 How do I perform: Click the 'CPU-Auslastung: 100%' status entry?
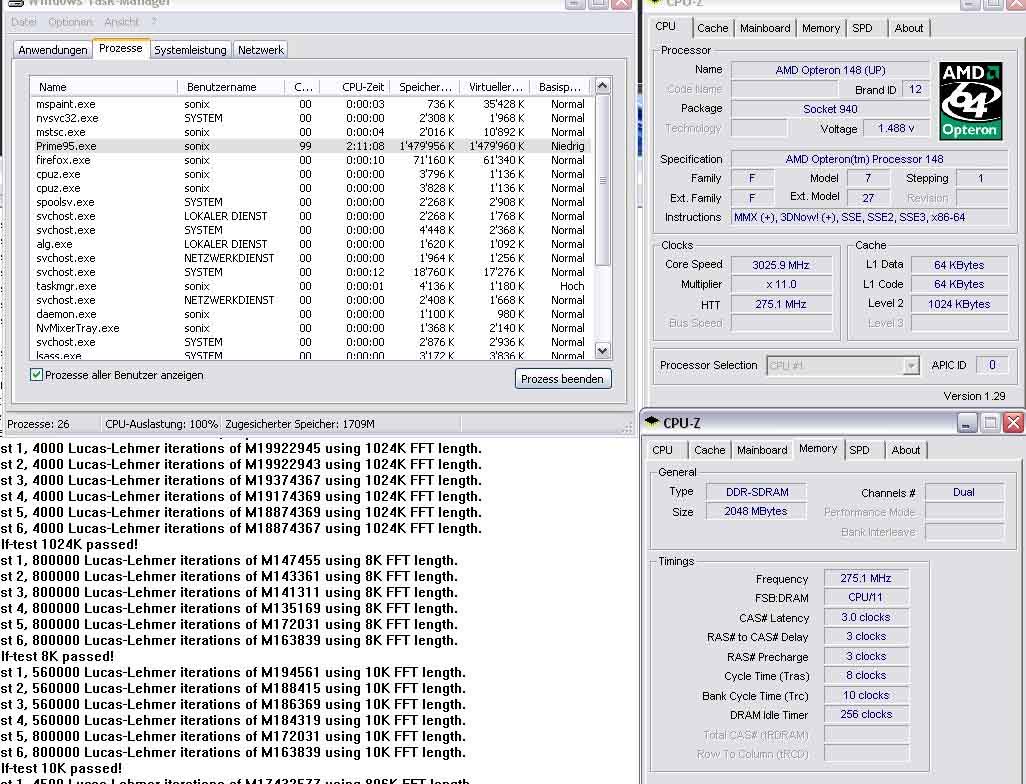coord(161,424)
